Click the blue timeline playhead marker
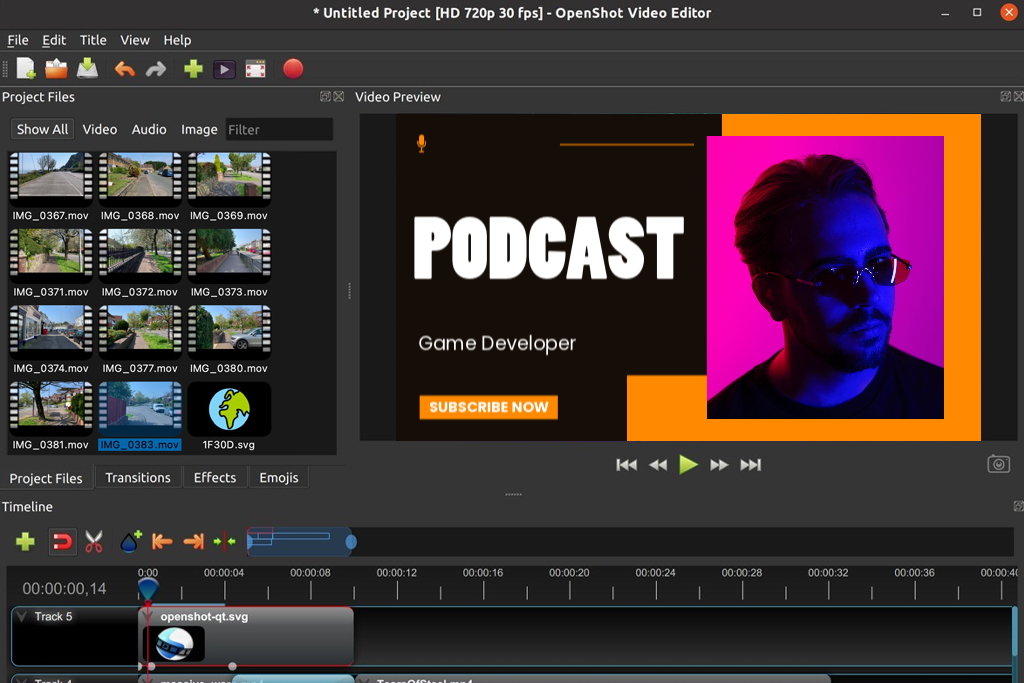This screenshot has width=1024, height=683. tap(148, 588)
